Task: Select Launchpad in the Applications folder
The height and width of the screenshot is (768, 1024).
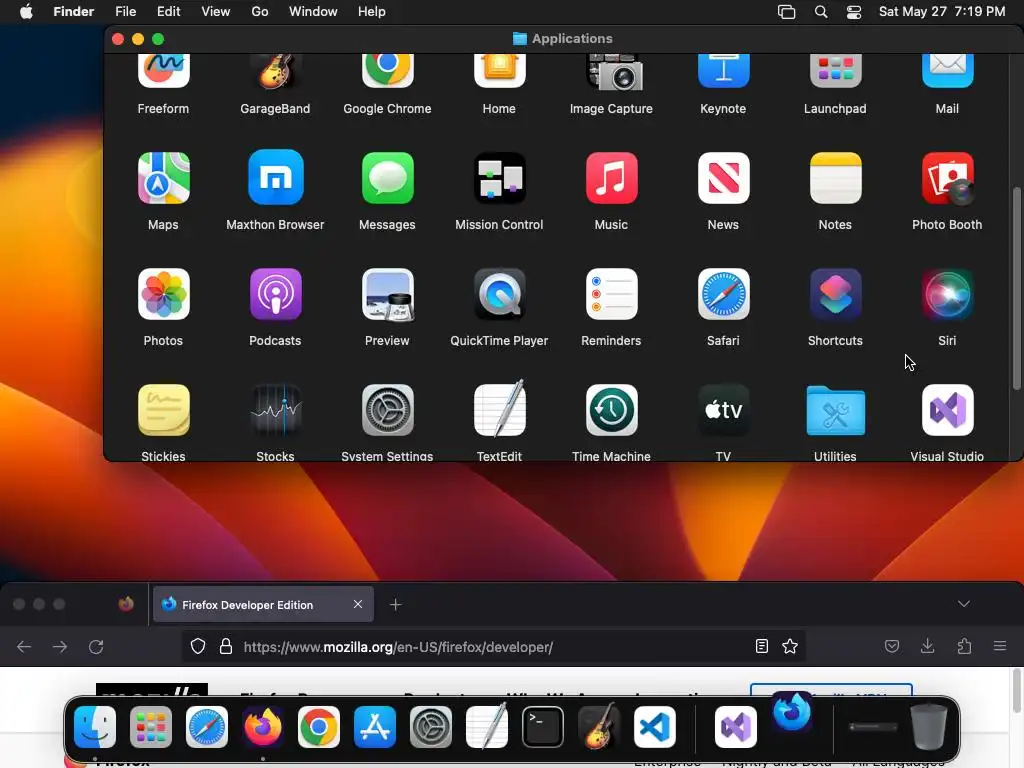Action: point(835,71)
